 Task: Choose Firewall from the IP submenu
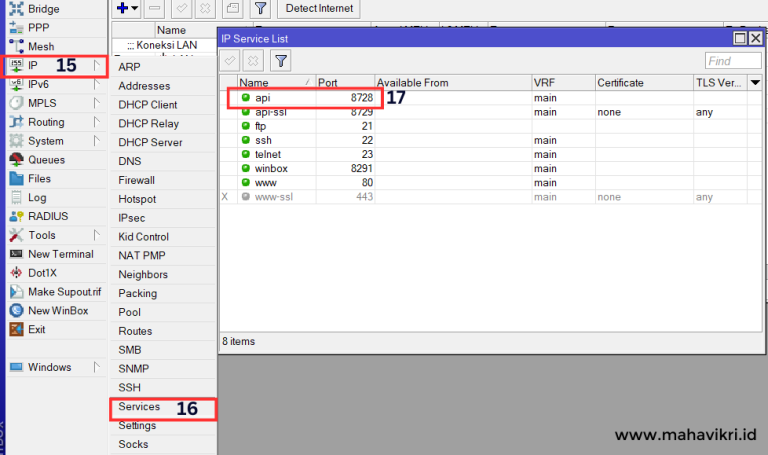click(136, 180)
